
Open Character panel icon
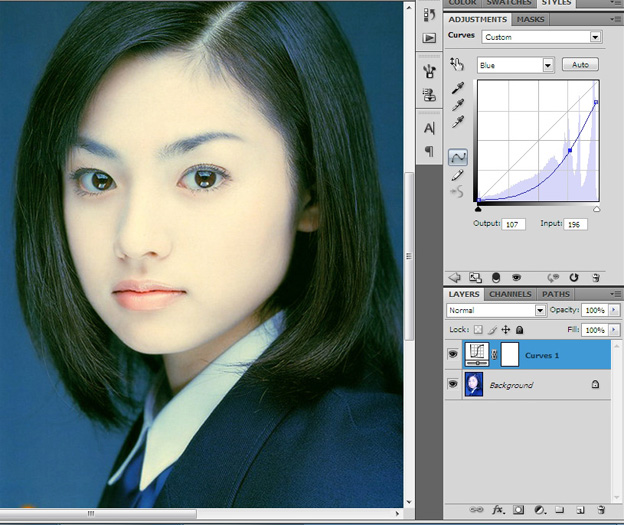pyautogui.click(x=429, y=128)
